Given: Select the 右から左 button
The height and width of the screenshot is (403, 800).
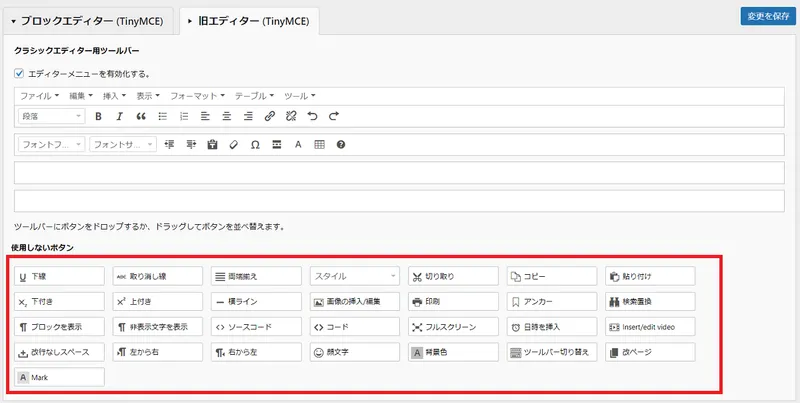Looking at the screenshot, I should 256,352.
